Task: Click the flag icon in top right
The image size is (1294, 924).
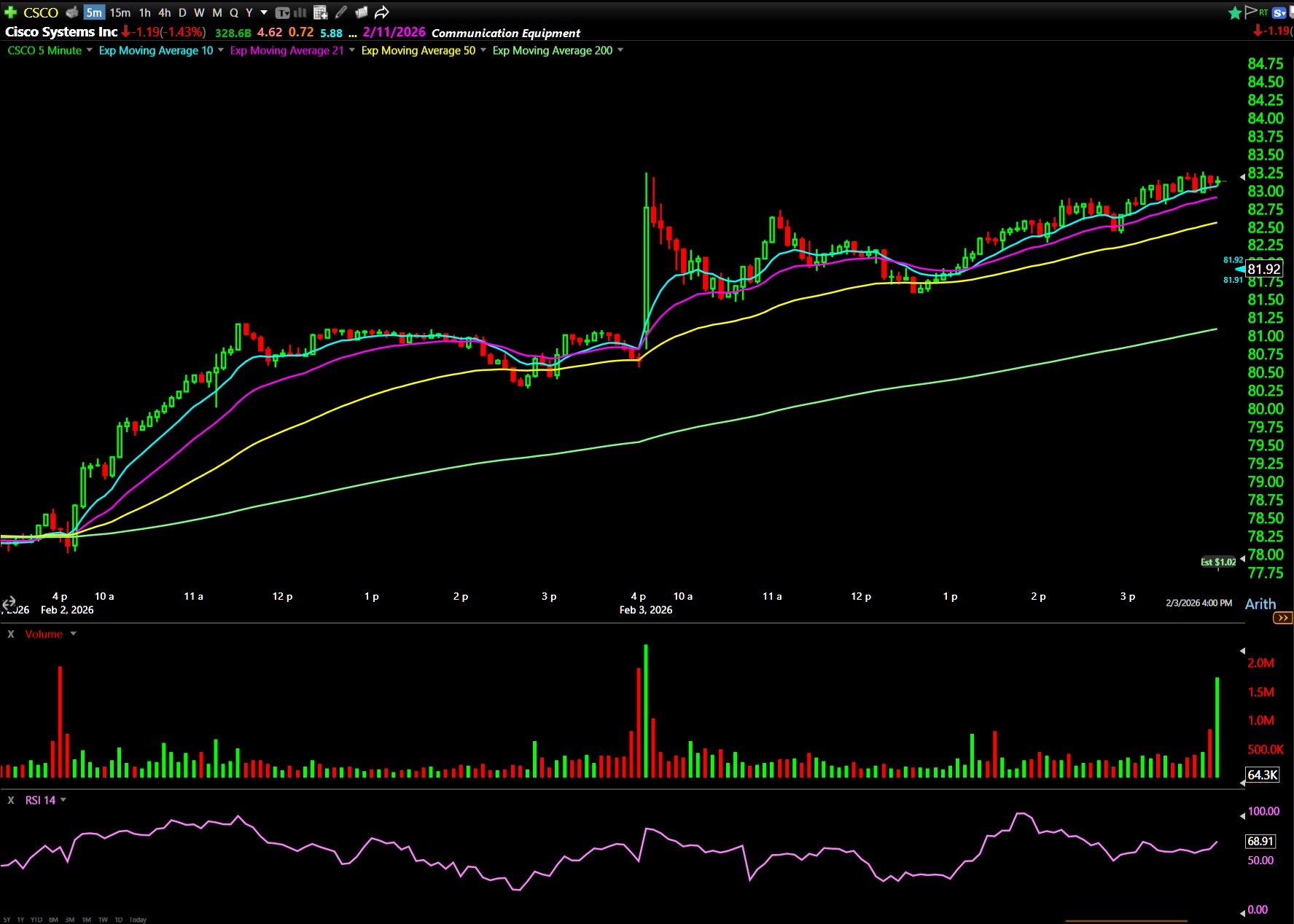Action: tap(1251, 12)
